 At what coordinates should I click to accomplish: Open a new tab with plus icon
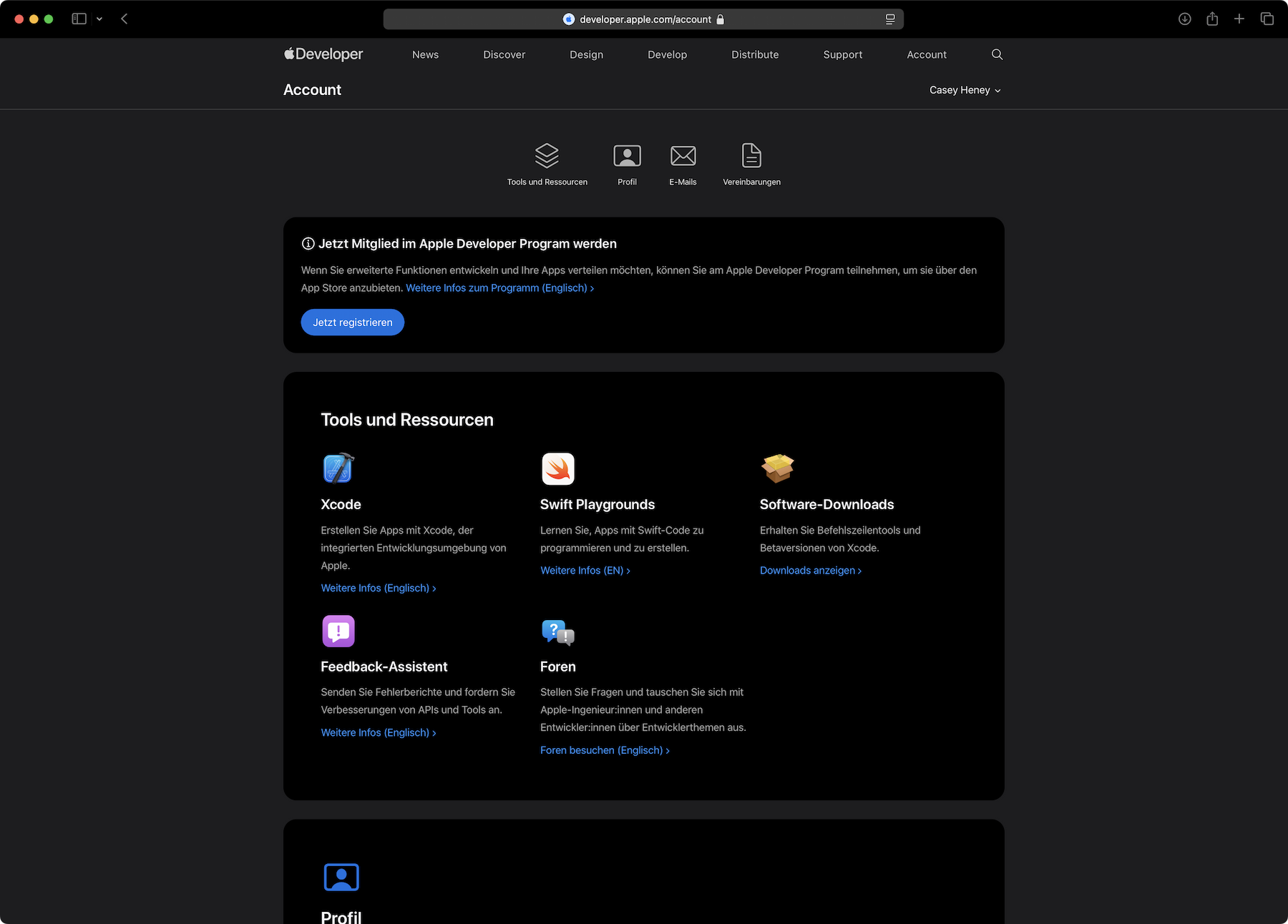(x=1239, y=19)
